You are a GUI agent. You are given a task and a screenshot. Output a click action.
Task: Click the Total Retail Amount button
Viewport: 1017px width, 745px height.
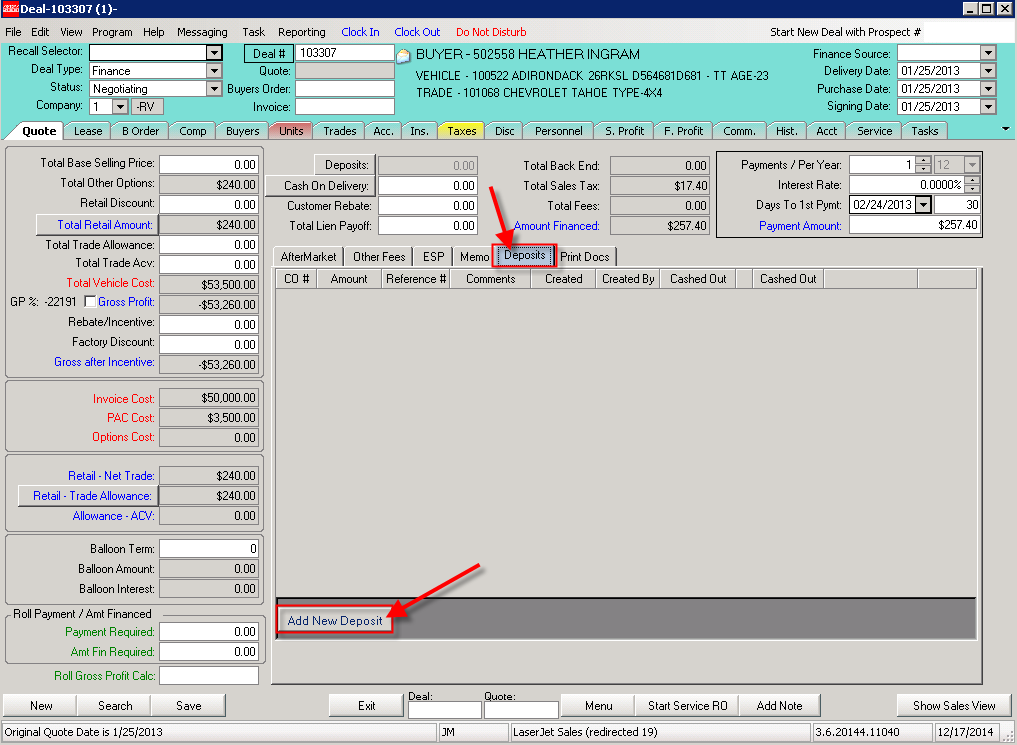[97, 225]
